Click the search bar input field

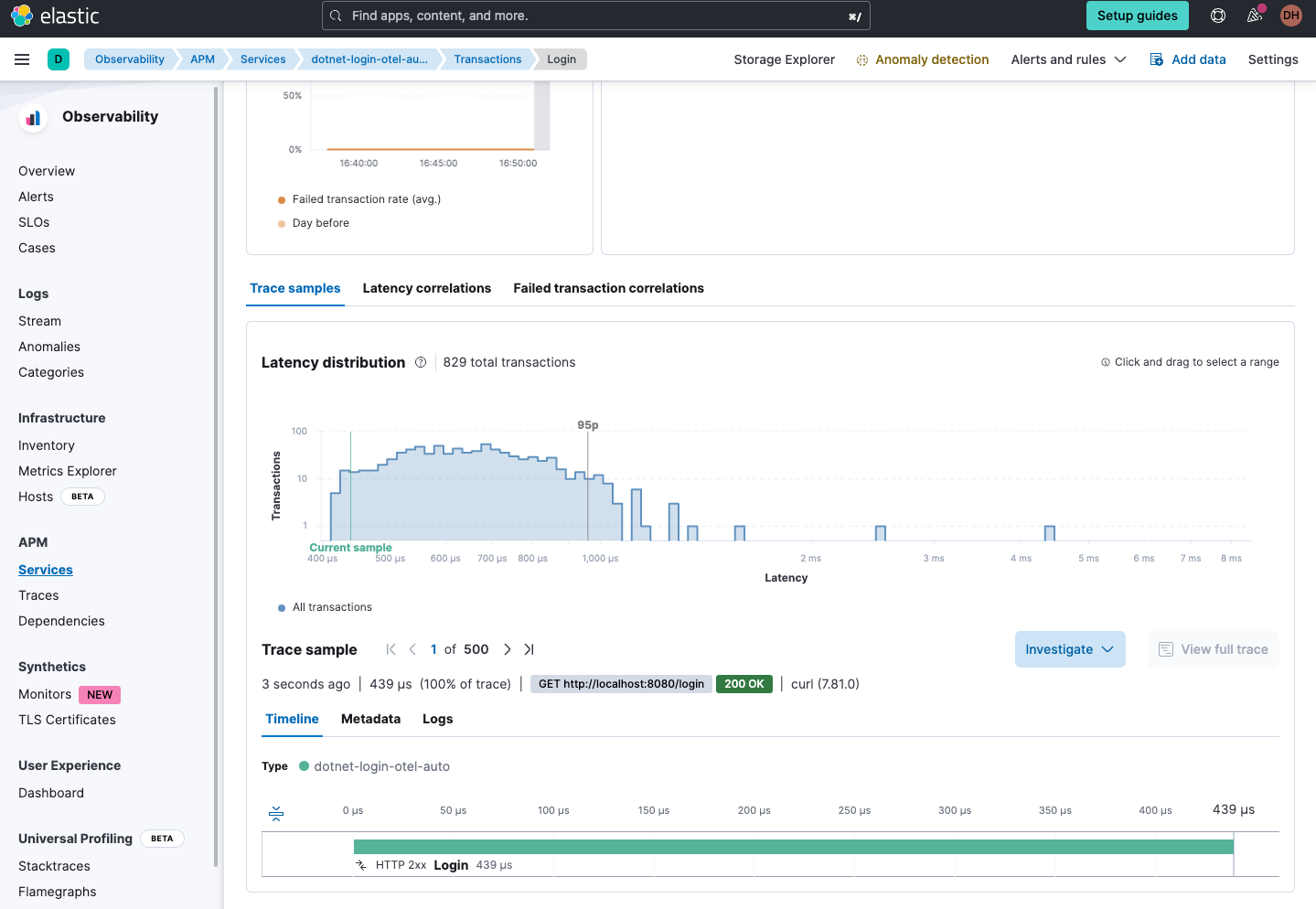pyautogui.click(x=594, y=16)
